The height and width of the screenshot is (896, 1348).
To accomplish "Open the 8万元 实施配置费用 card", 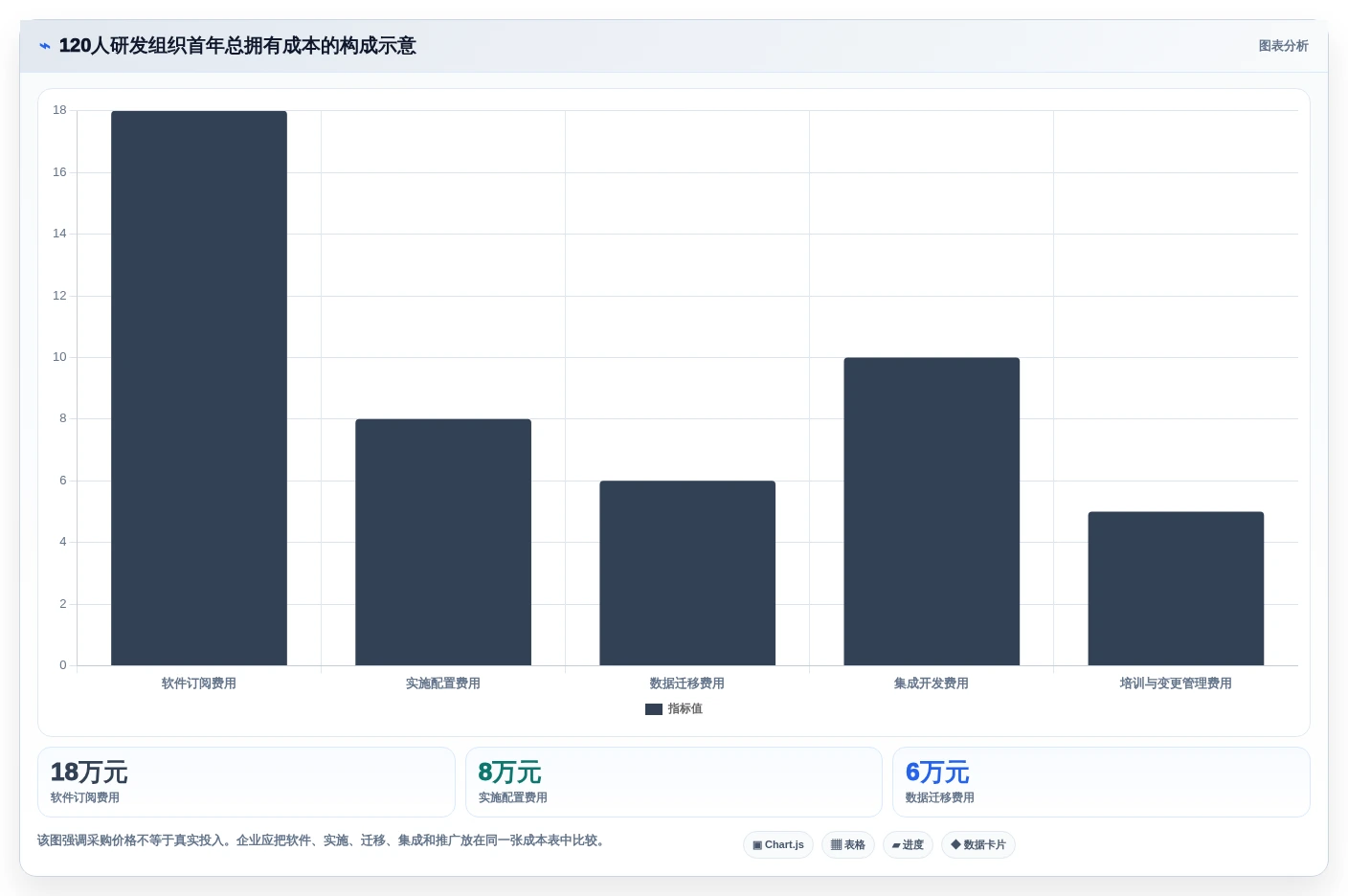I will click(x=674, y=782).
